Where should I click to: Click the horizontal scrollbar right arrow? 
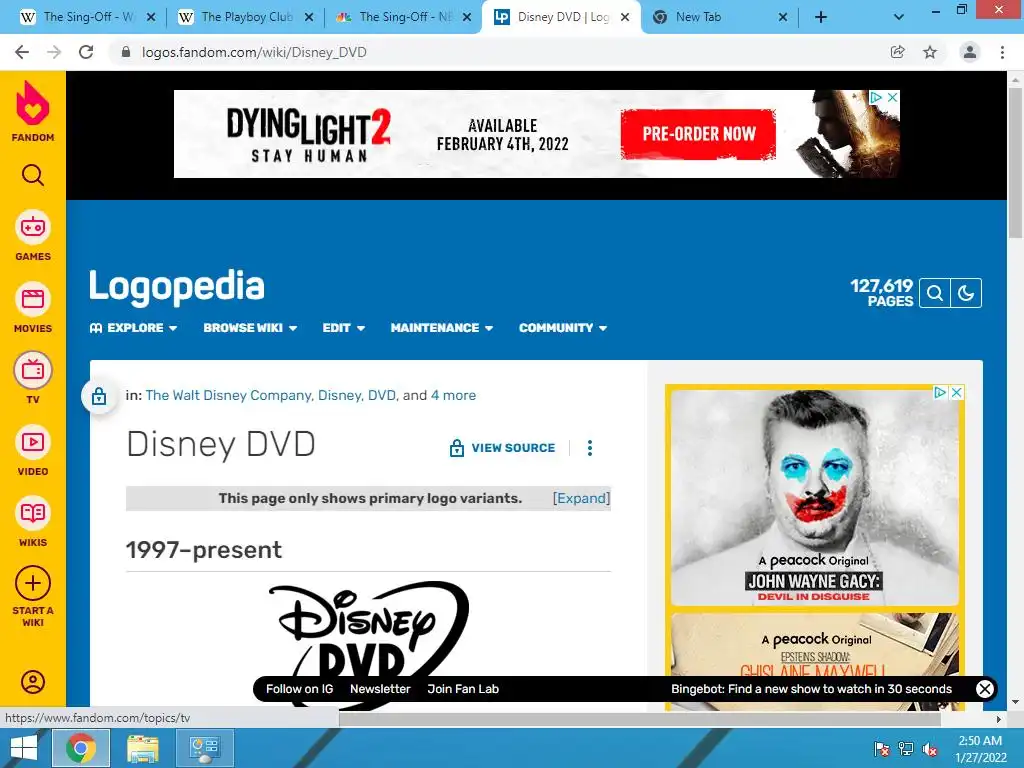(x=999, y=719)
